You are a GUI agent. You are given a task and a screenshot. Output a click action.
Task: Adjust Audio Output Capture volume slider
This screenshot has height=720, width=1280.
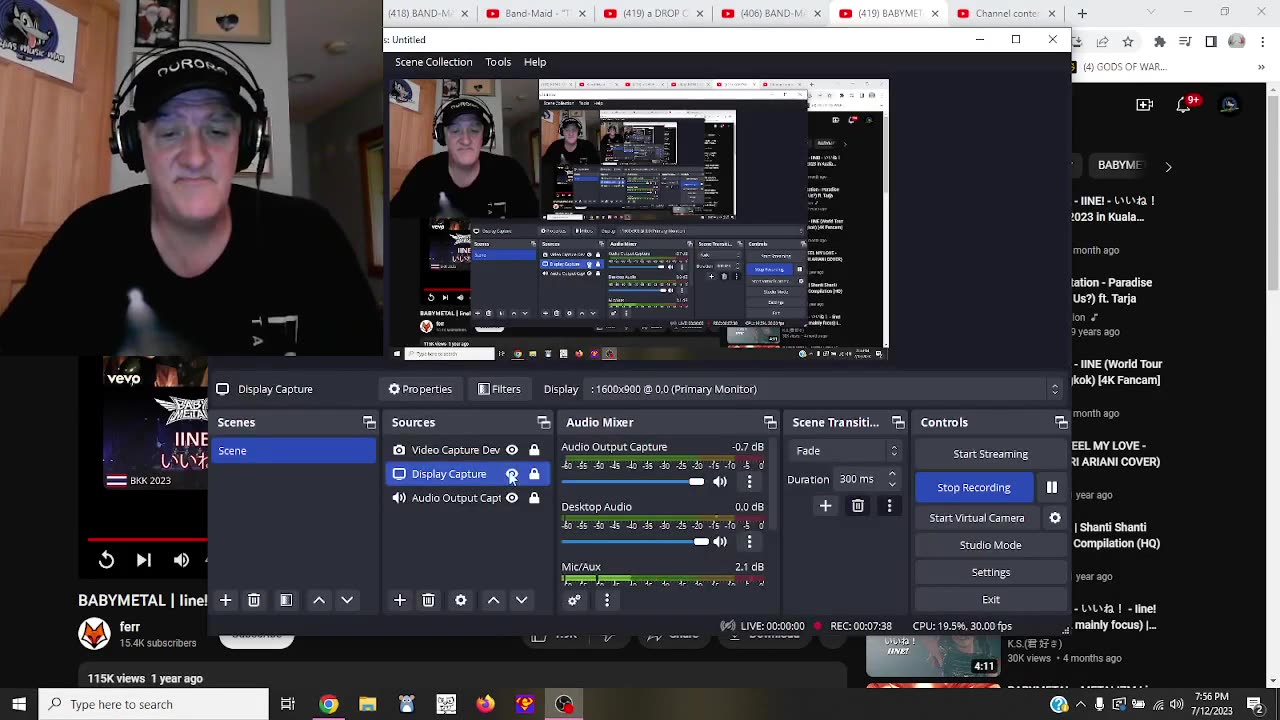pyautogui.click(x=633, y=482)
